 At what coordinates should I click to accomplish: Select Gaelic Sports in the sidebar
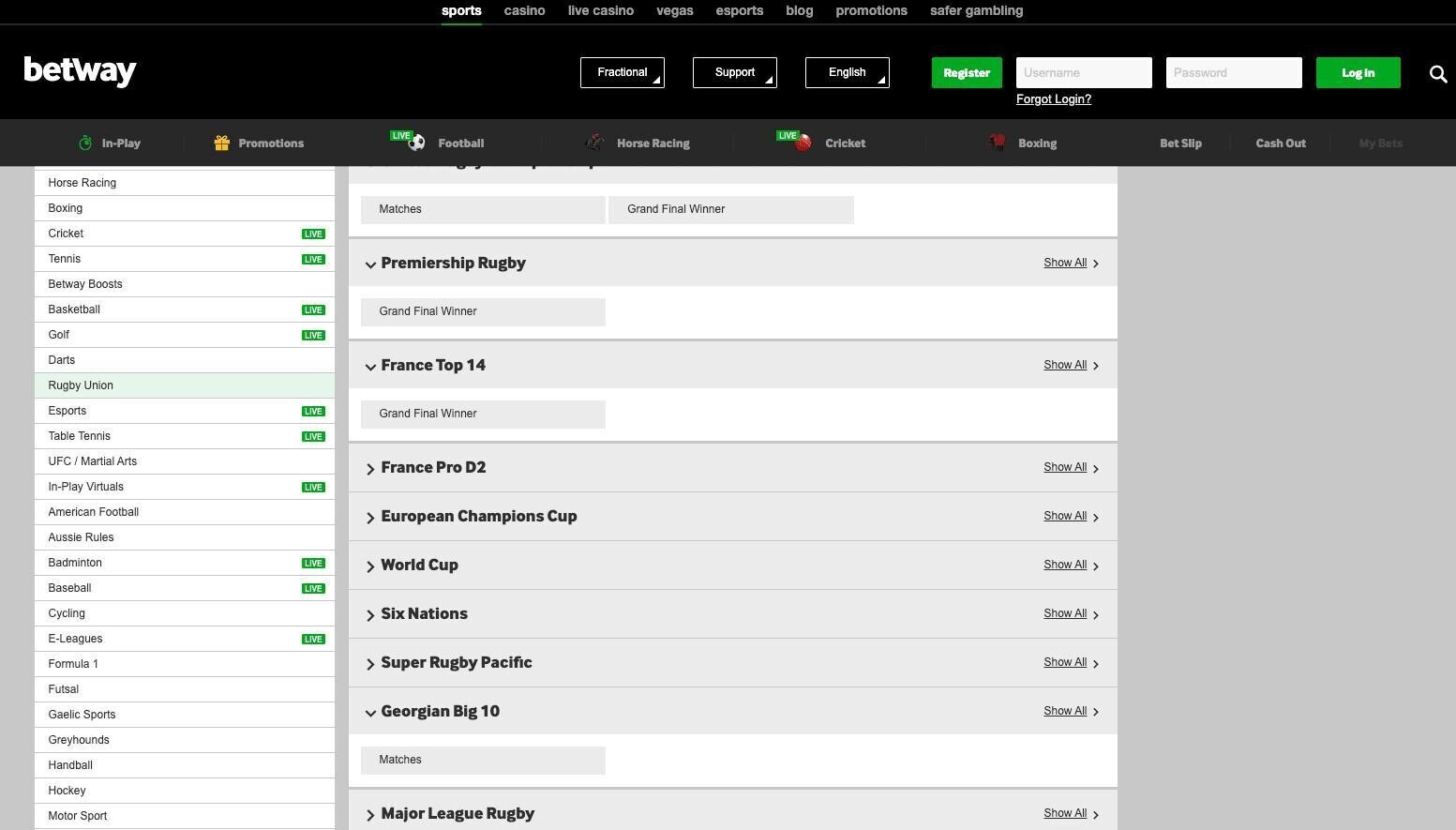(x=185, y=715)
